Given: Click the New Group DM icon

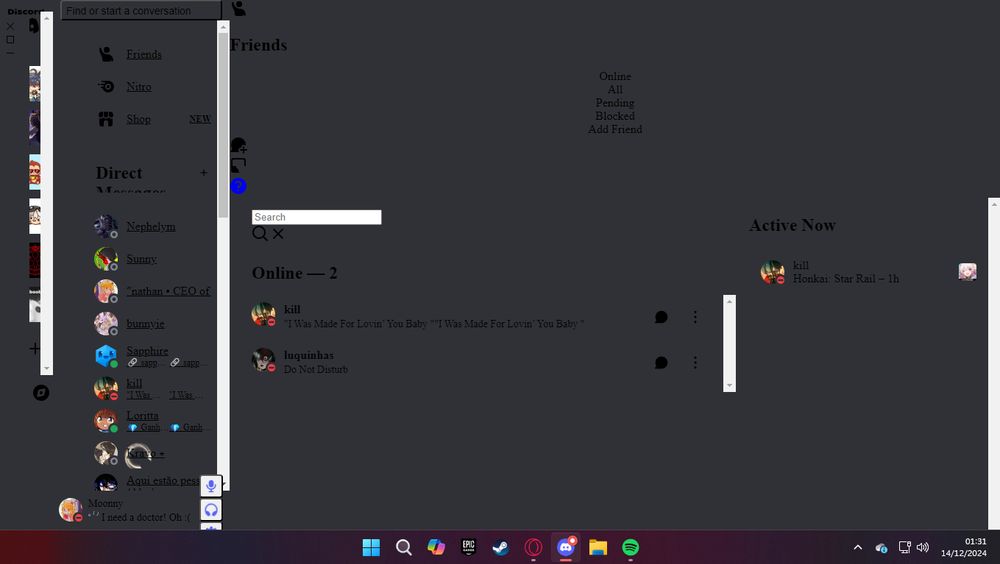Looking at the screenshot, I should pyautogui.click(x=239, y=145).
